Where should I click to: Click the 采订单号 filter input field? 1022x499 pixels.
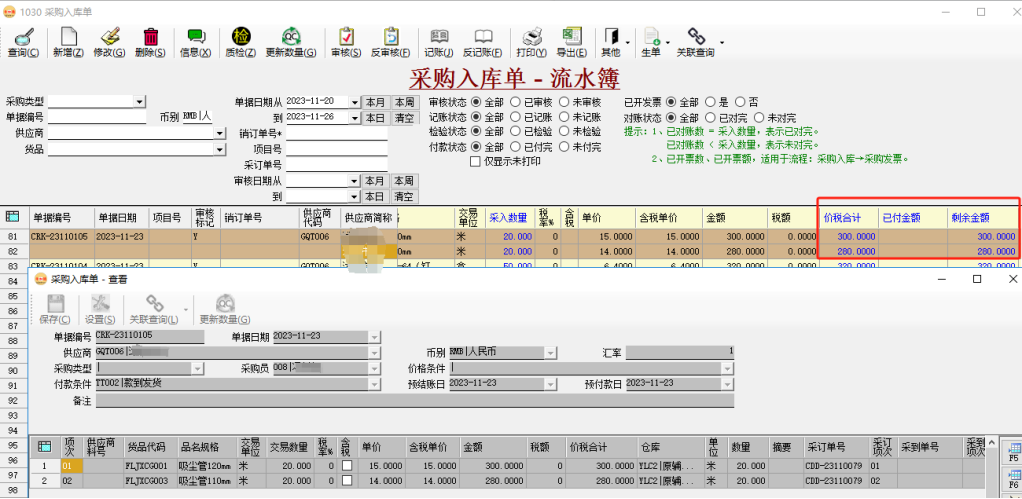[x=336, y=165]
